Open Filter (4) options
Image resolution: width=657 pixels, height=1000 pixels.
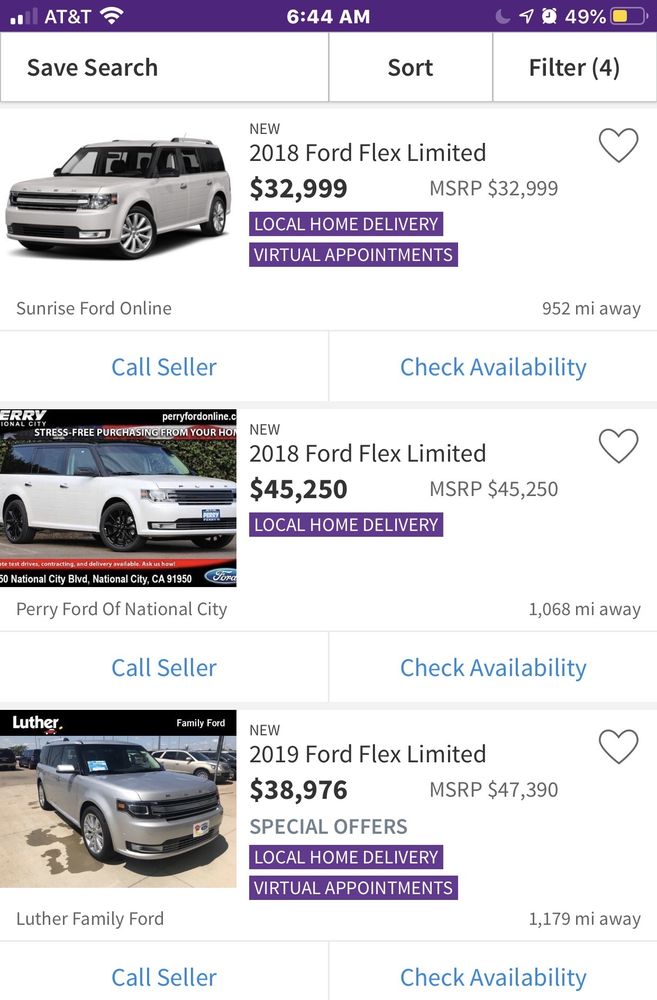coord(574,67)
